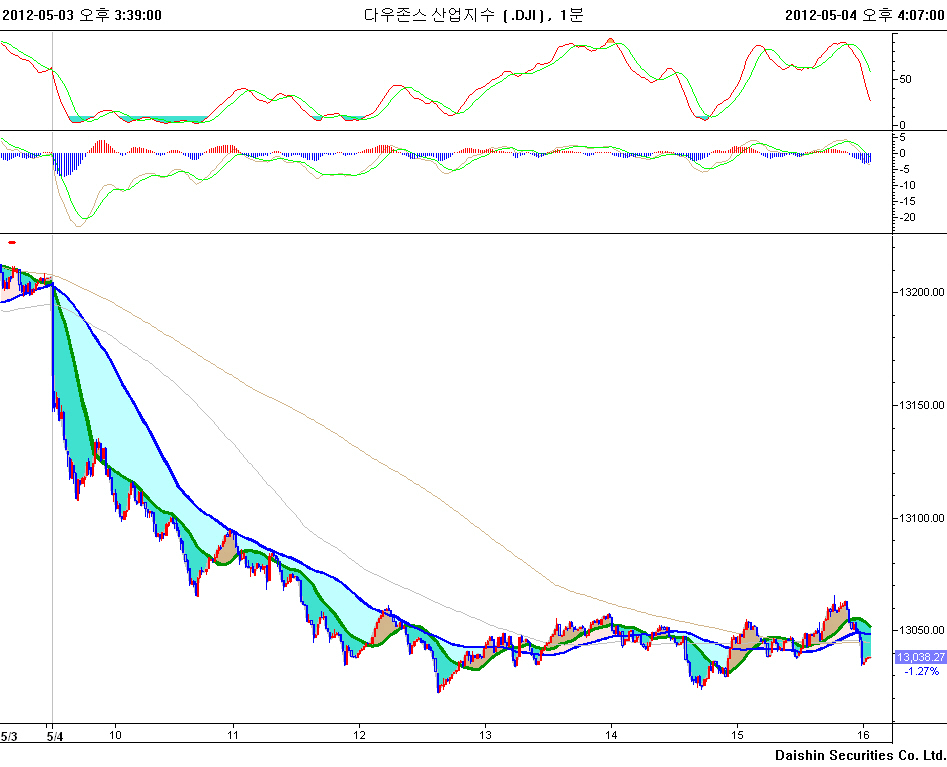The image size is (947, 767).
Task: Click the -1.27% change label
Action: (x=921, y=672)
